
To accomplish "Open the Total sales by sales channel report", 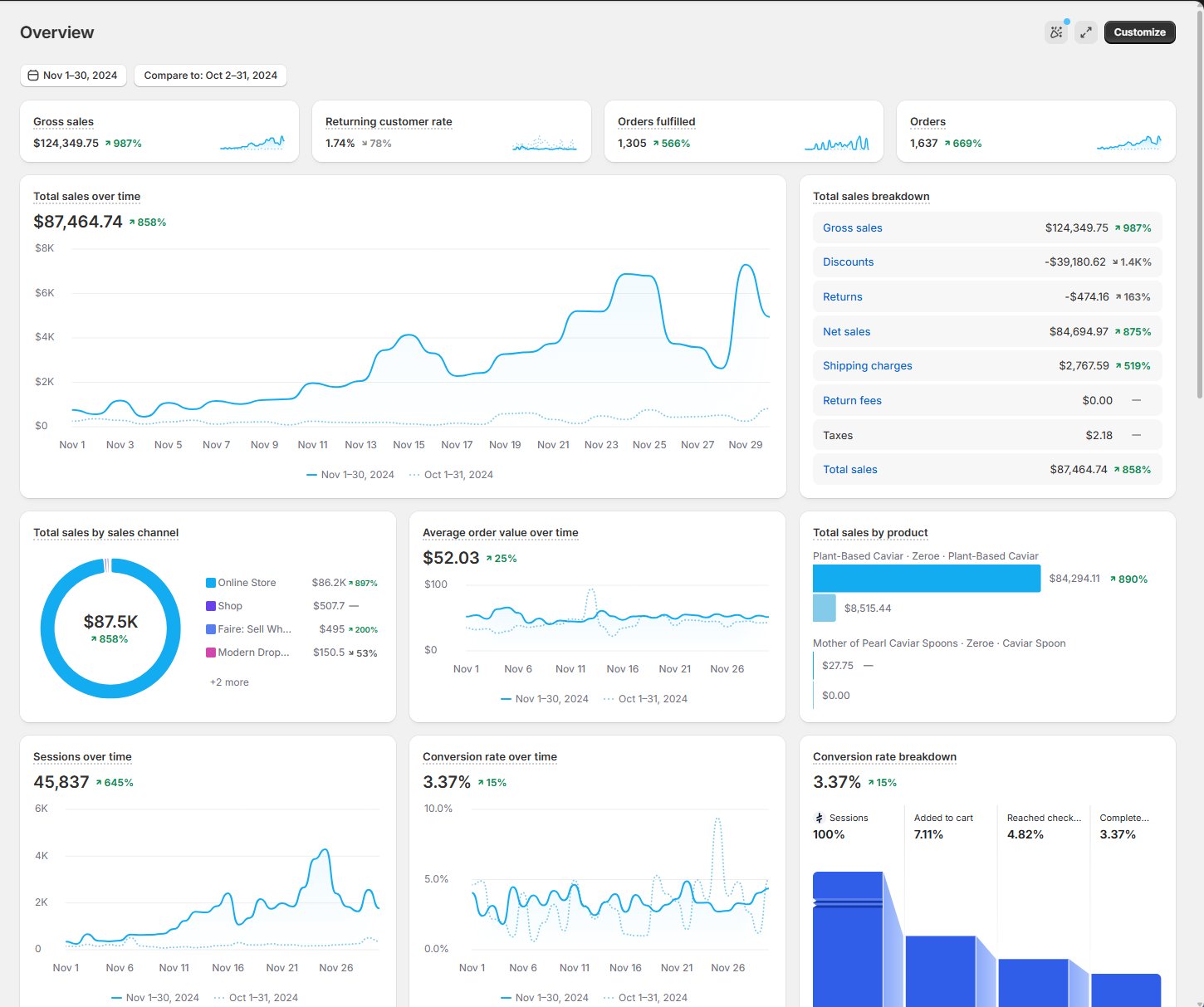I will tap(105, 532).
